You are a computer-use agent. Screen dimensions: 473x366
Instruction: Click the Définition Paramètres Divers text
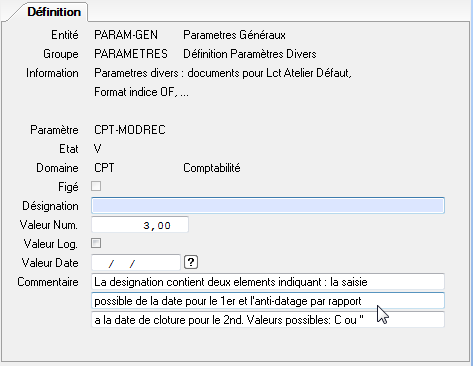250,54
